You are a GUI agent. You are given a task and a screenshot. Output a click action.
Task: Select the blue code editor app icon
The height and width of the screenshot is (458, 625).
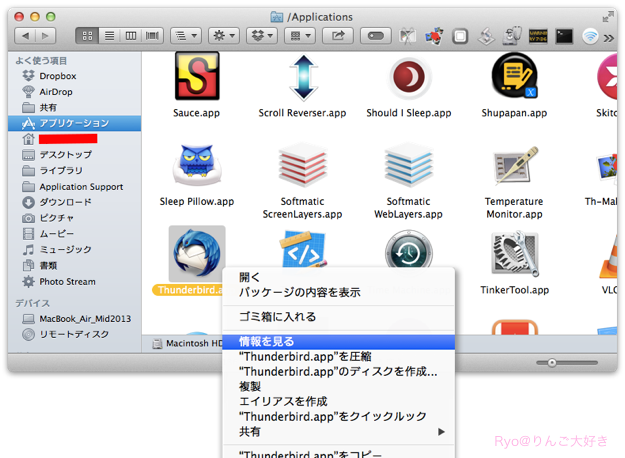pos(303,250)
